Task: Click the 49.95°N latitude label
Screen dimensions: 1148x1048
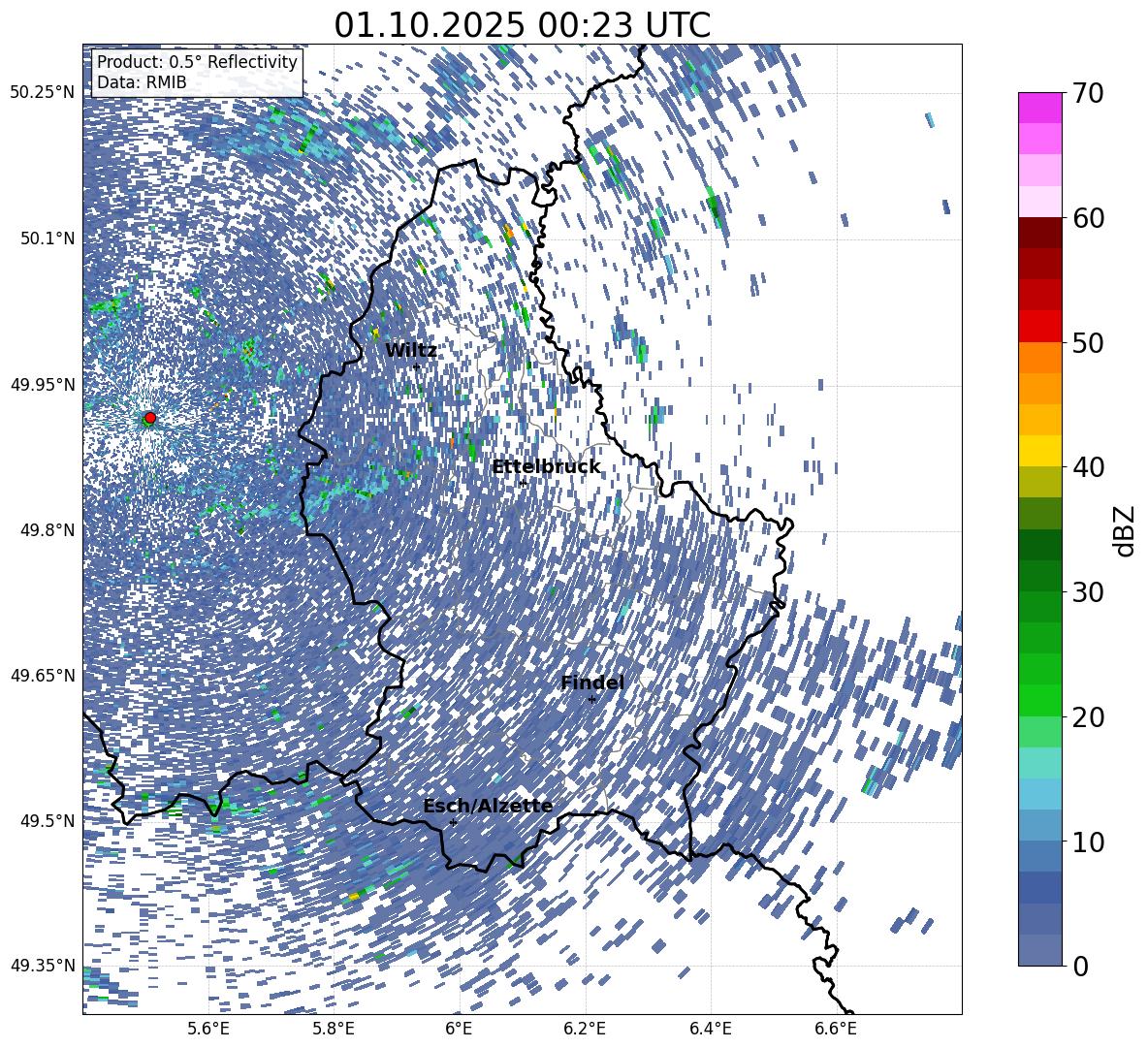Action: 43,385
